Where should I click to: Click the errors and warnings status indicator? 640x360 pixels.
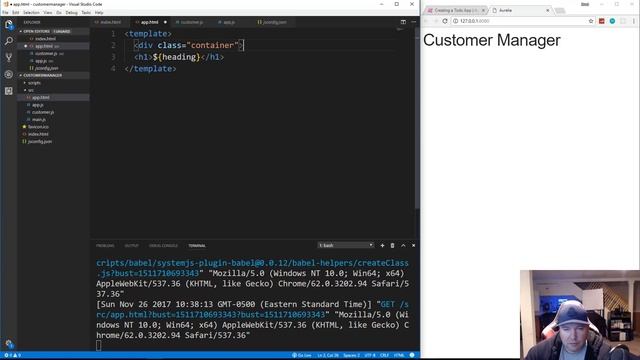12,356
